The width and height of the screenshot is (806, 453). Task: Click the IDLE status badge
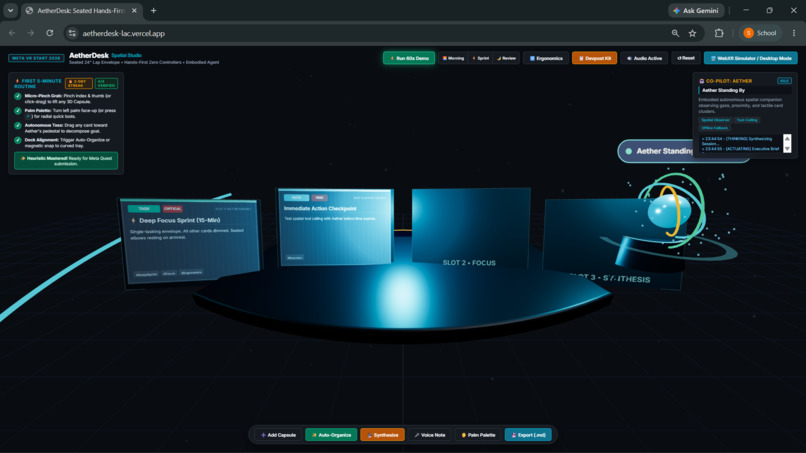click(x=784, y=81)
